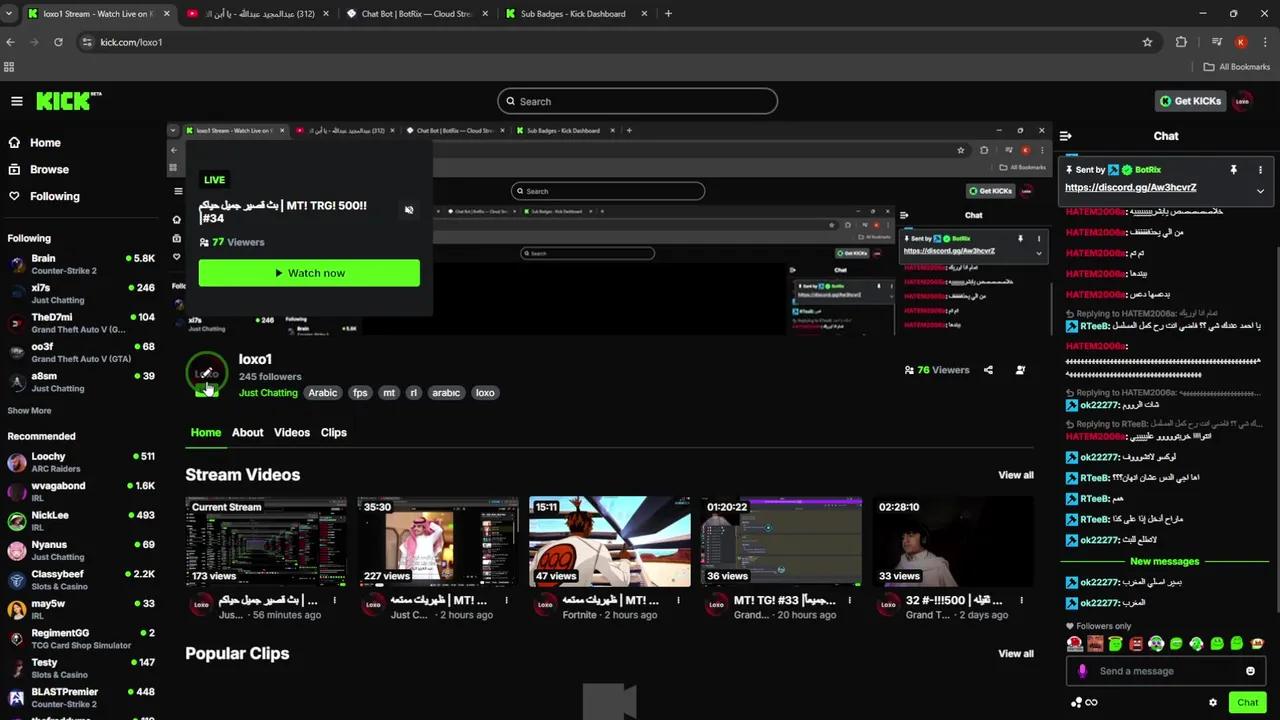The width and height of the screenshot is (1280, 720).
Task: Open the Discord invite link
Action: point(1130,188)
